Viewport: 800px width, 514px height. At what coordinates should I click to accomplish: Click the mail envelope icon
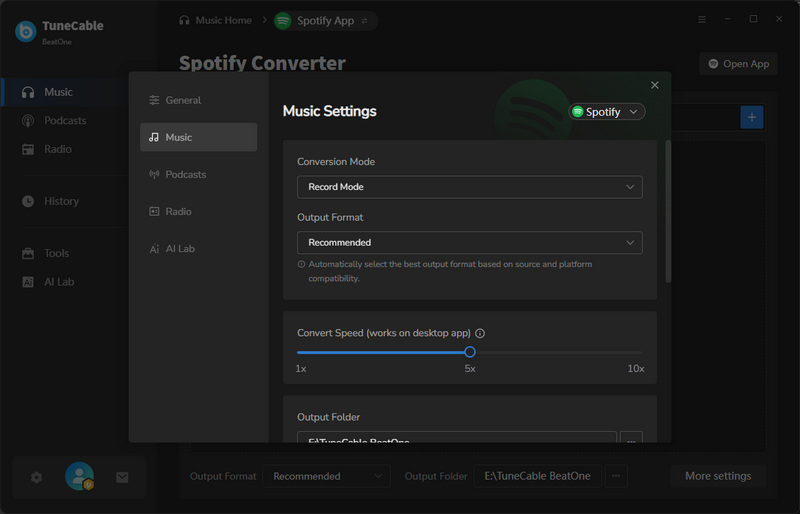(122, 478)
